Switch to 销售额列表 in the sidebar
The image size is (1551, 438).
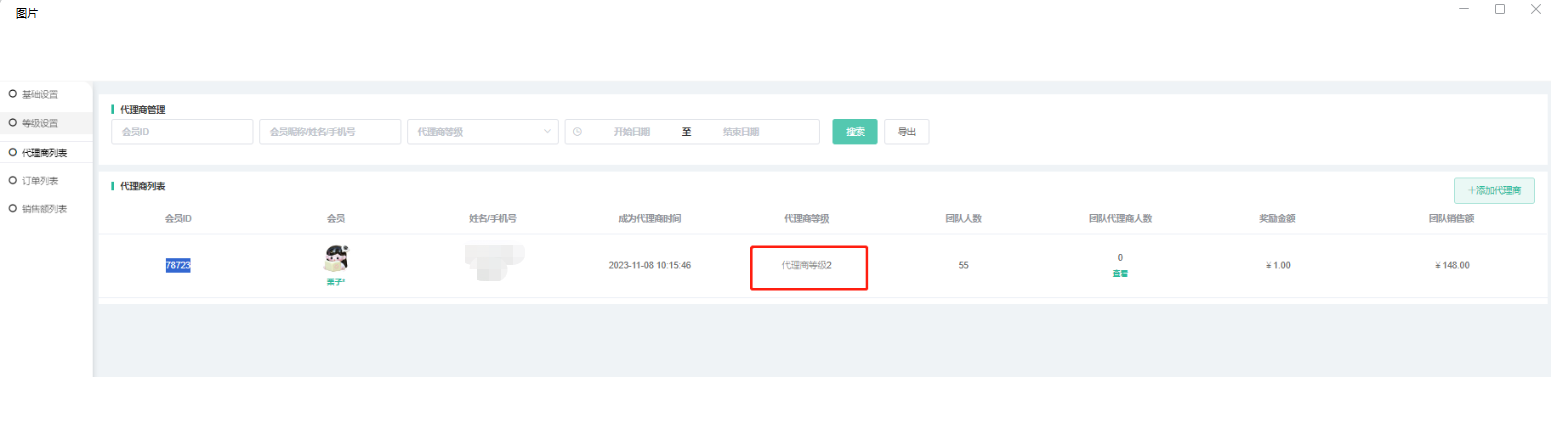coord(44,209)
